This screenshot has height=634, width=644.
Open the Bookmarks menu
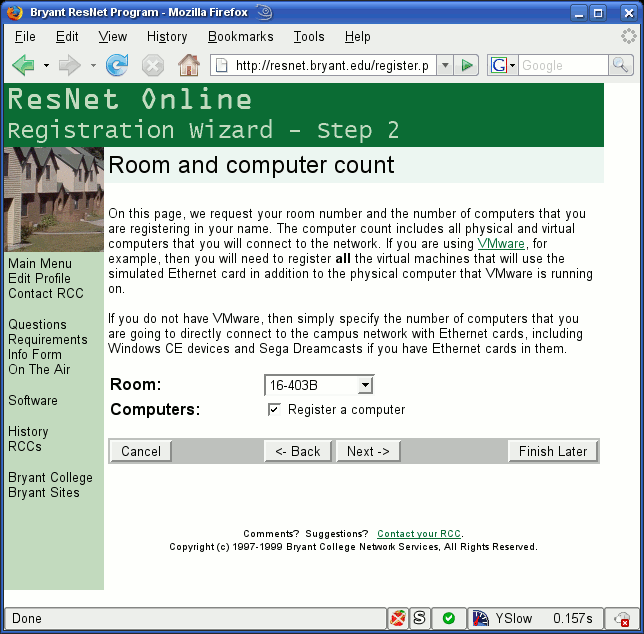pyautogui.click(x=241, y=37)
